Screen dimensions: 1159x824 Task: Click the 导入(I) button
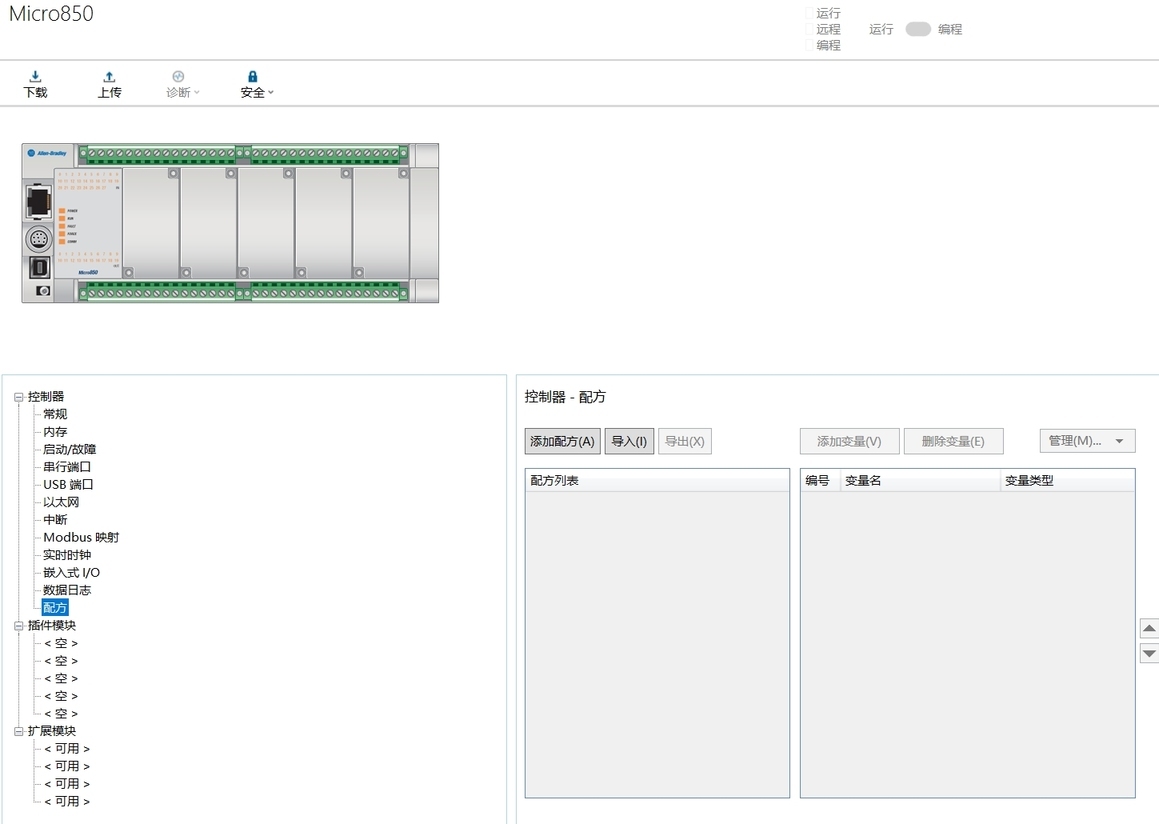click(x=629, y=441)
